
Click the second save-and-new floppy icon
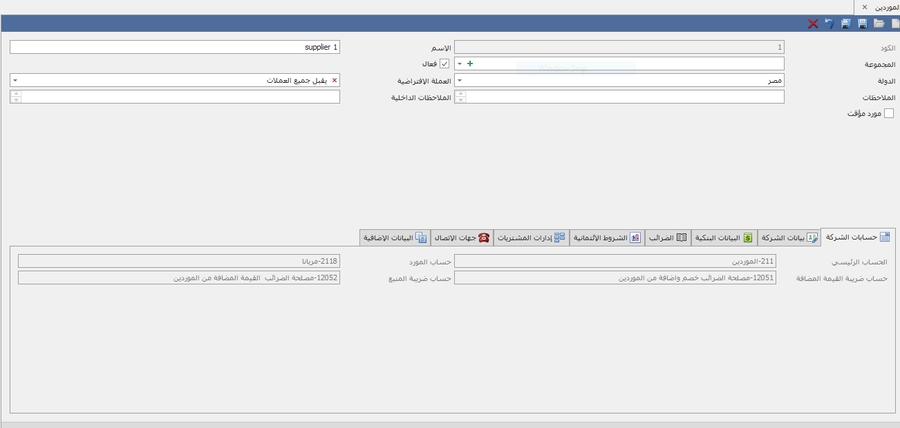[845, 23]
